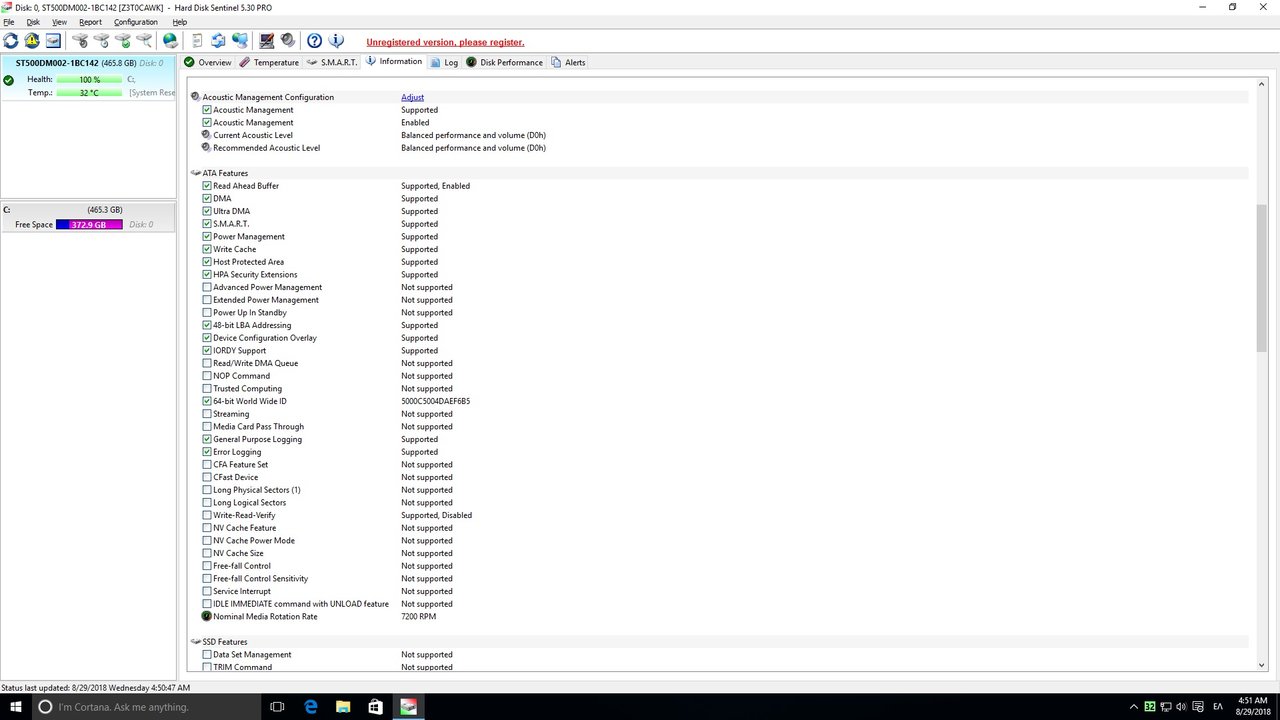This screenshot has width=1280, height=720.
Task: Check the Free-fall Control Sensitivity checkbox
Action: (207, 579)
